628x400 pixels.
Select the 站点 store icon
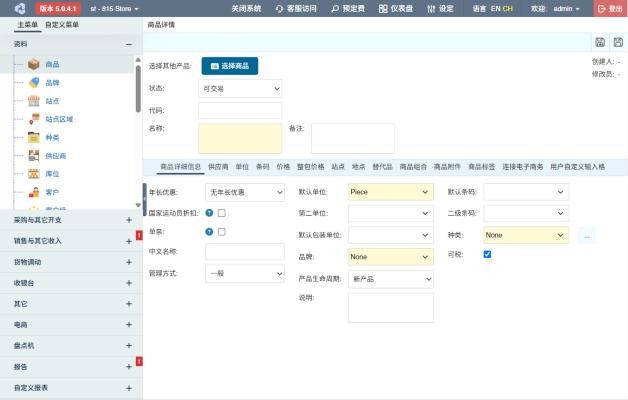pos(34,101)
